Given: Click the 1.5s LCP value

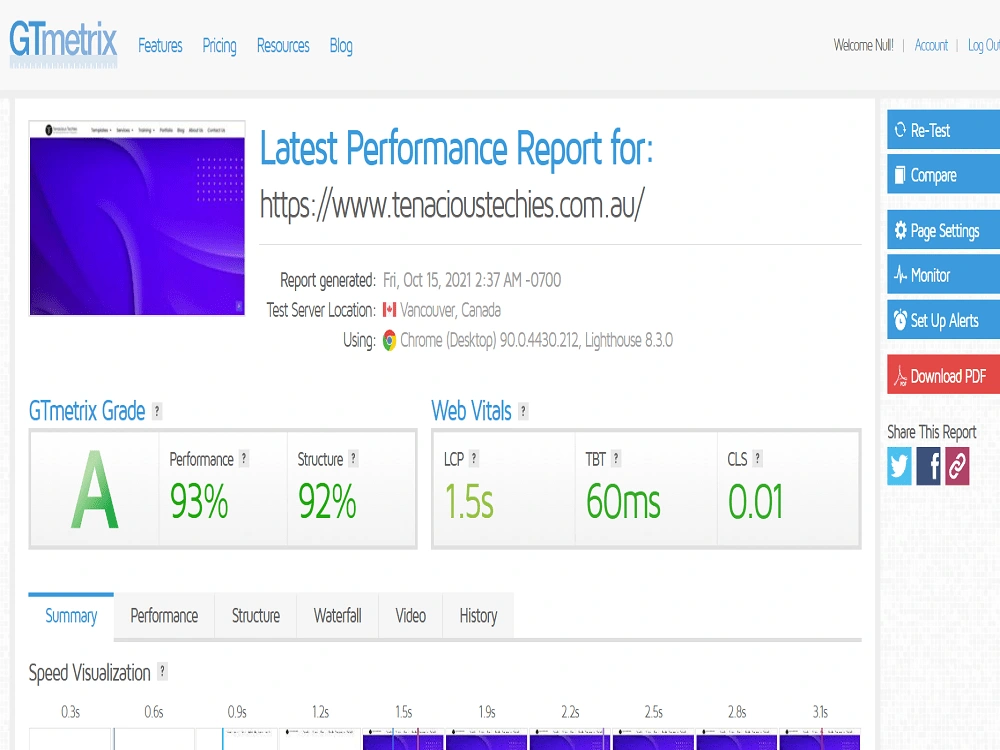Looking at the screenshot, I should [469, 501].
